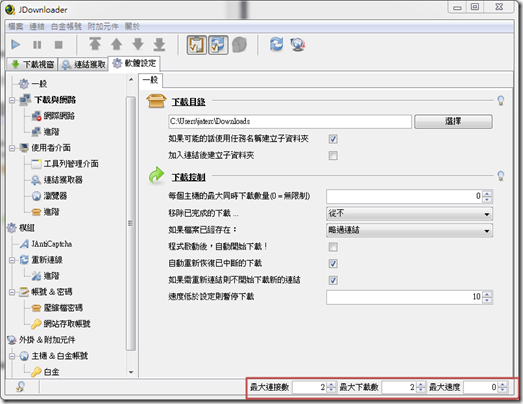Click the 最大速度 spinner field
523x404 pixels.
click(485, 387)
